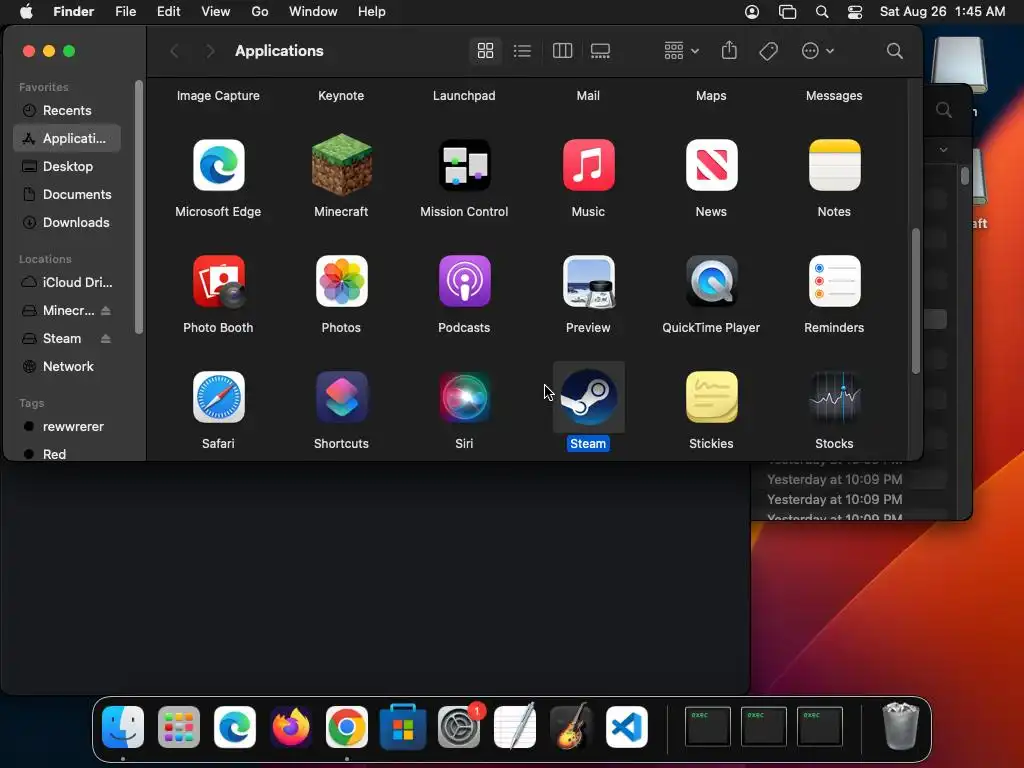This screenshot has width=1024, height=768.
Task: Eject the Steam volume in sidebar
Action: (106, 339)
